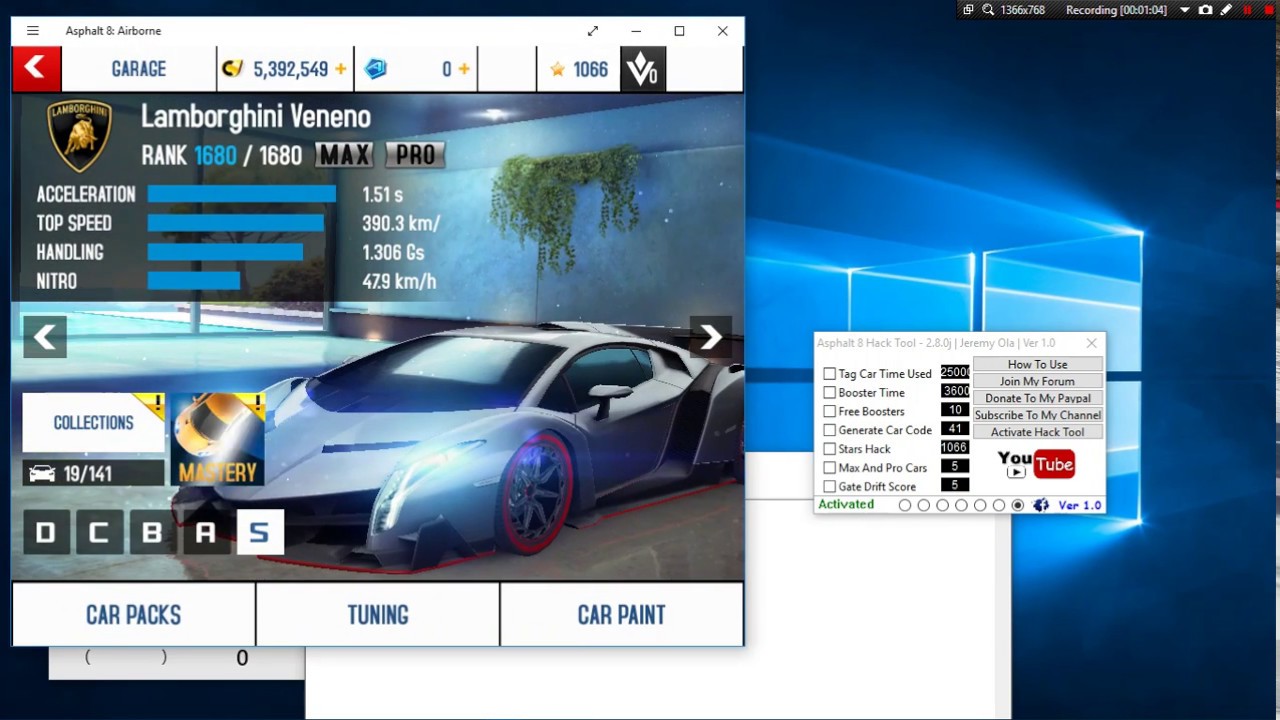Switch to class C cars

coord(98,532)
